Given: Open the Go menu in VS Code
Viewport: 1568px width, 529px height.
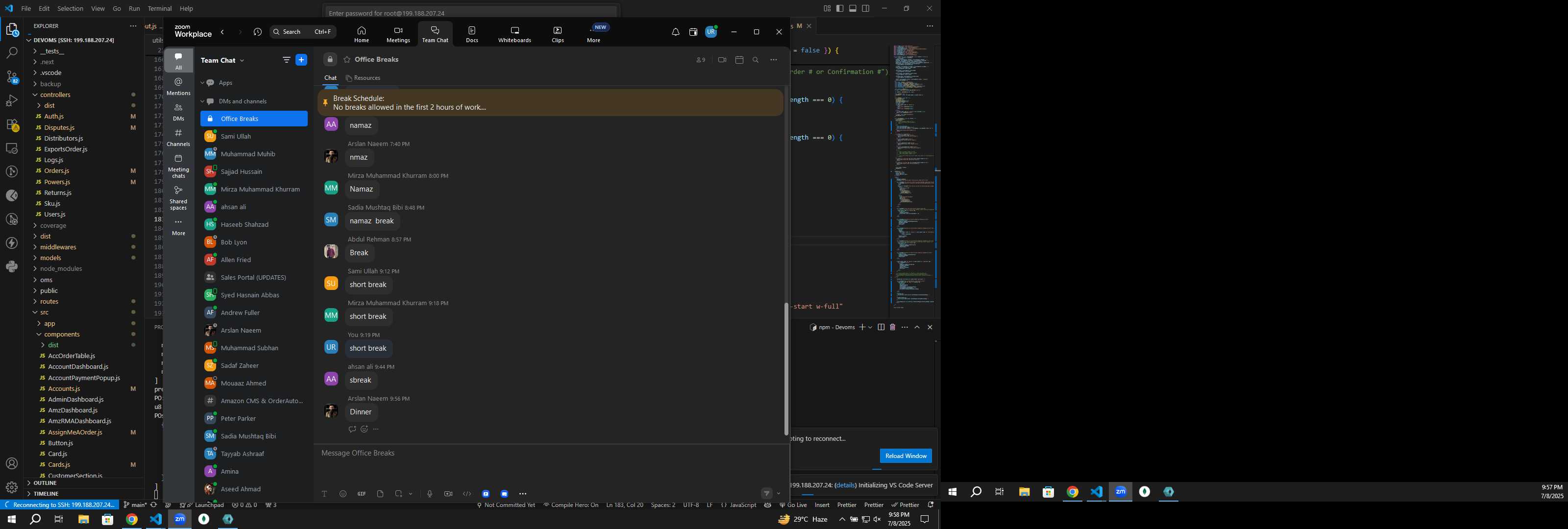Looking at the screenshot, I should pos(117,8).
